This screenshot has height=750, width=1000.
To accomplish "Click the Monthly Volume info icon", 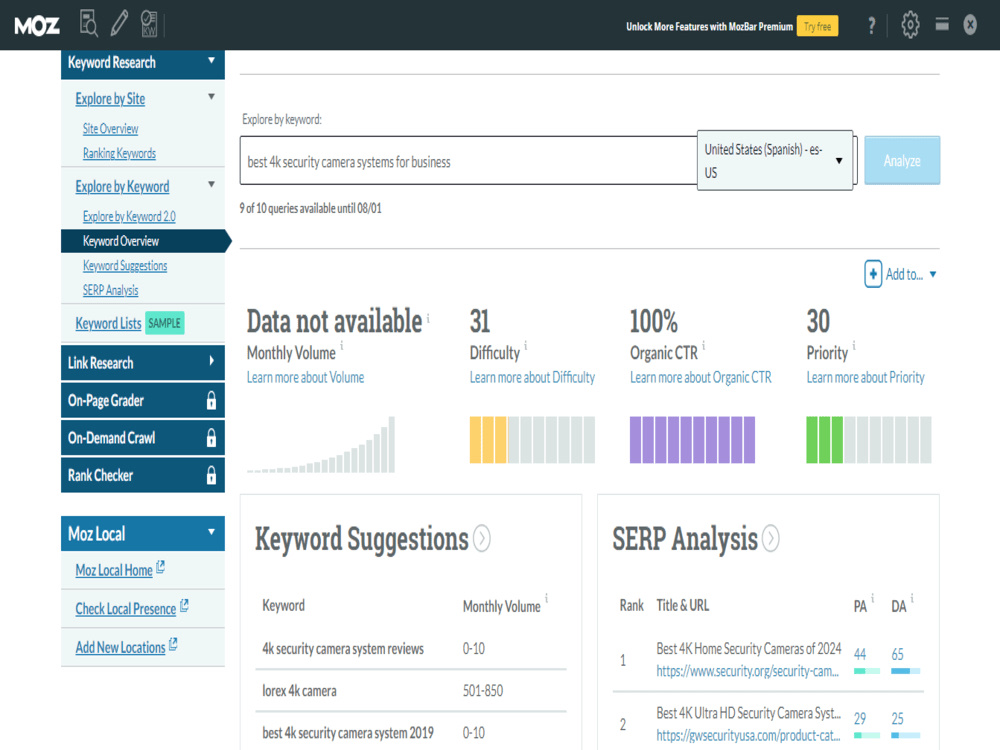I will (x=342, y=344).
